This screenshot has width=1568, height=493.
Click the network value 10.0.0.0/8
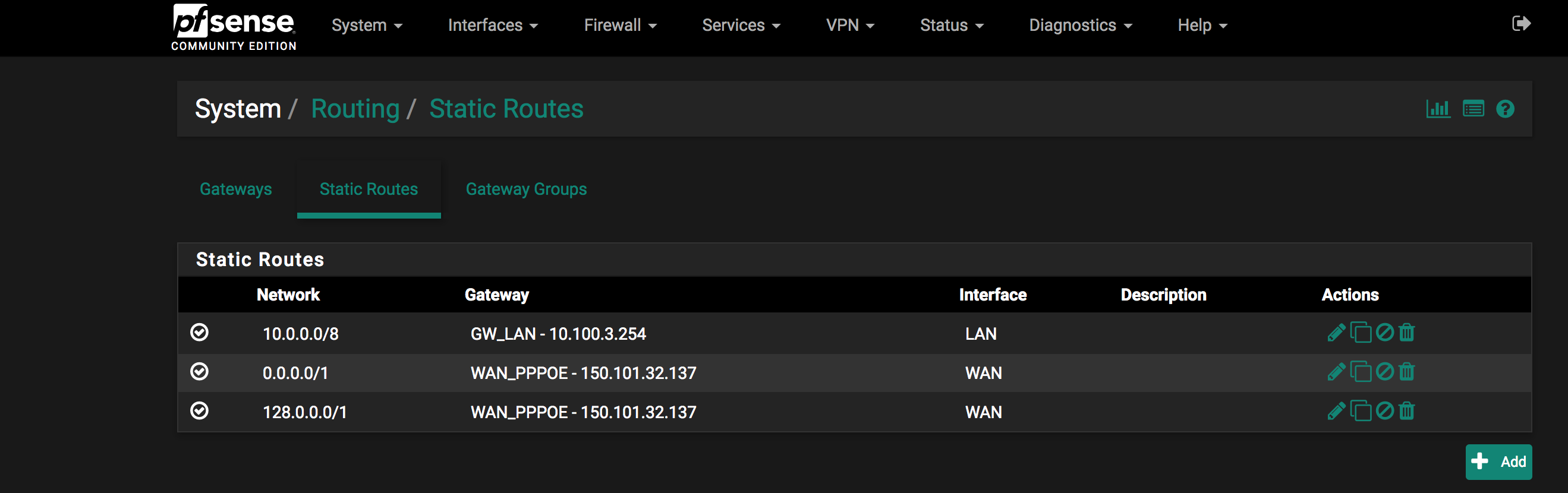tap(301, 334)
